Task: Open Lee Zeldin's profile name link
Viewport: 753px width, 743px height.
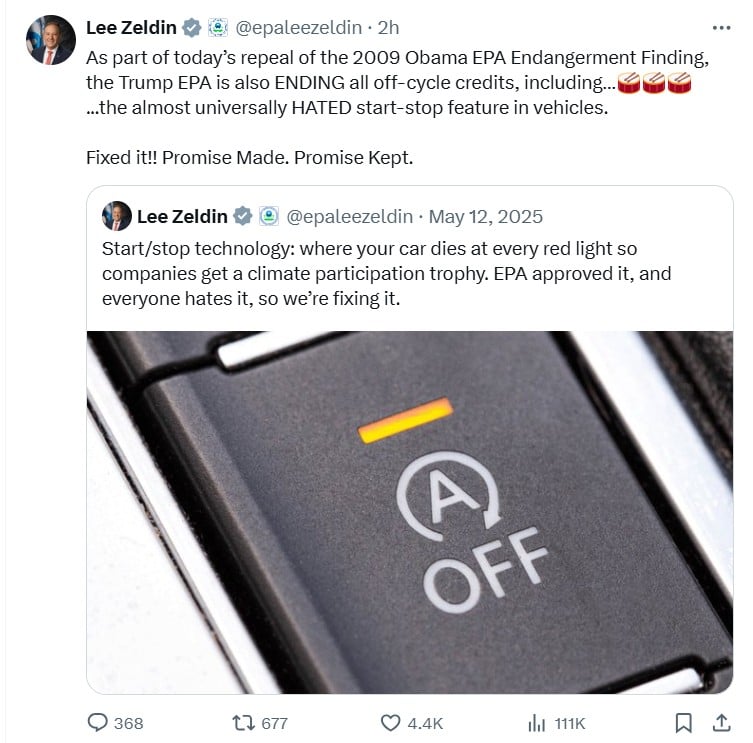Action: click(x=131, y=27)
